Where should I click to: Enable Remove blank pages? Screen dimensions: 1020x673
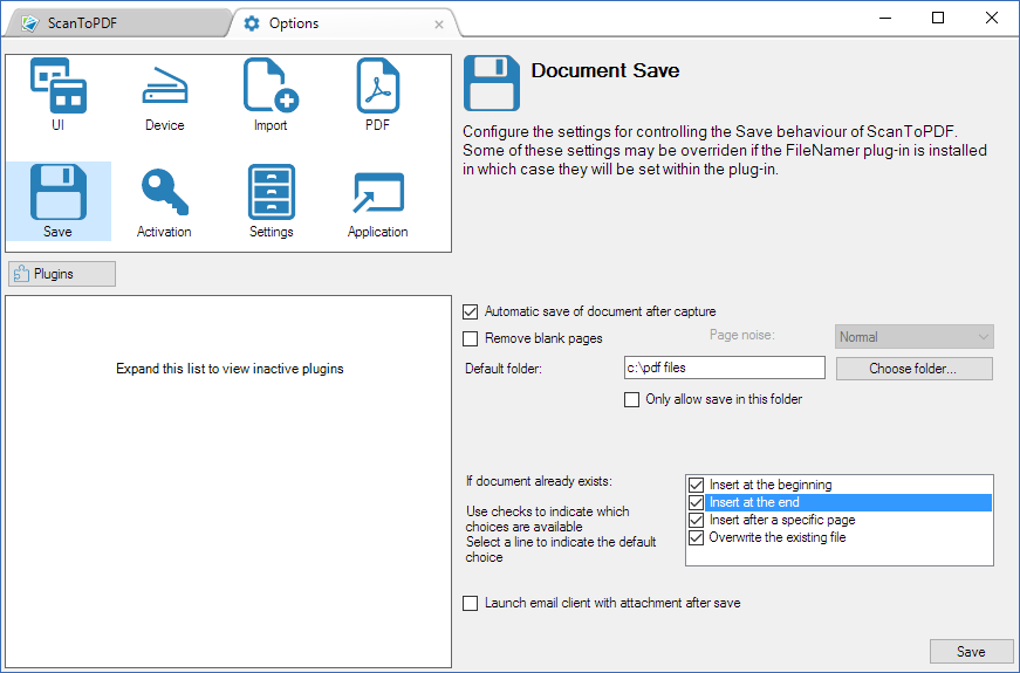click(470, 338)
